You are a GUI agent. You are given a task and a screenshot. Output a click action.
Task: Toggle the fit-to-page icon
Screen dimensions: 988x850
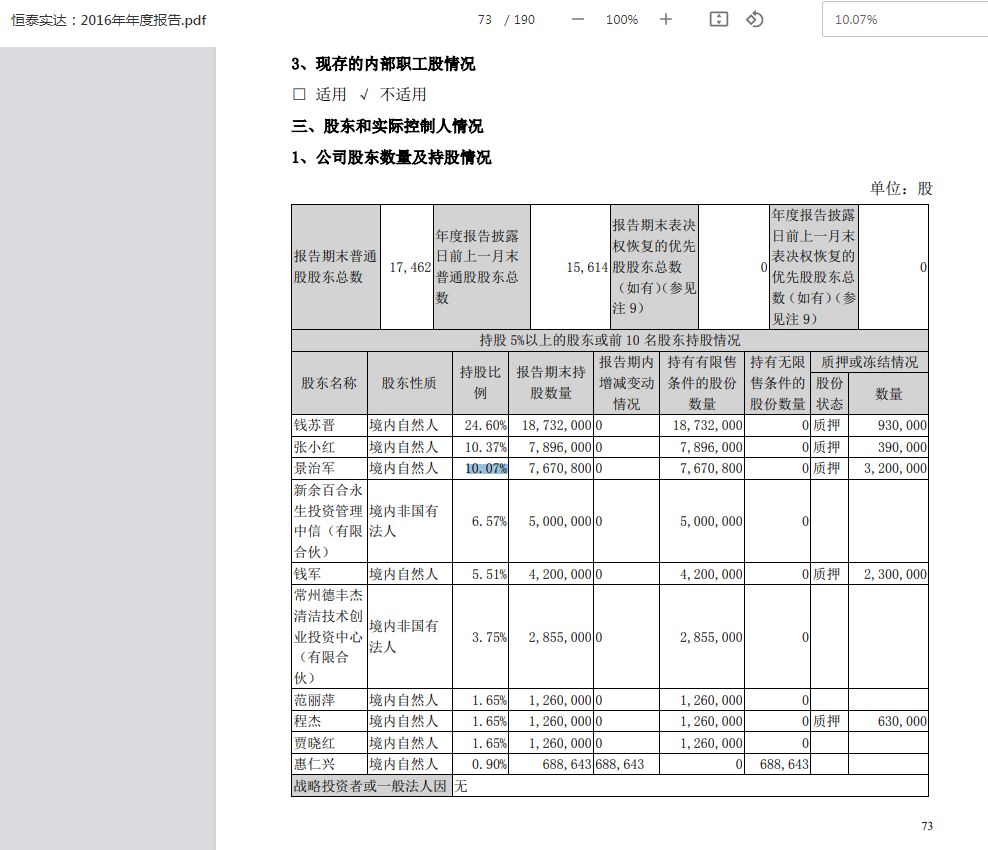718,20
